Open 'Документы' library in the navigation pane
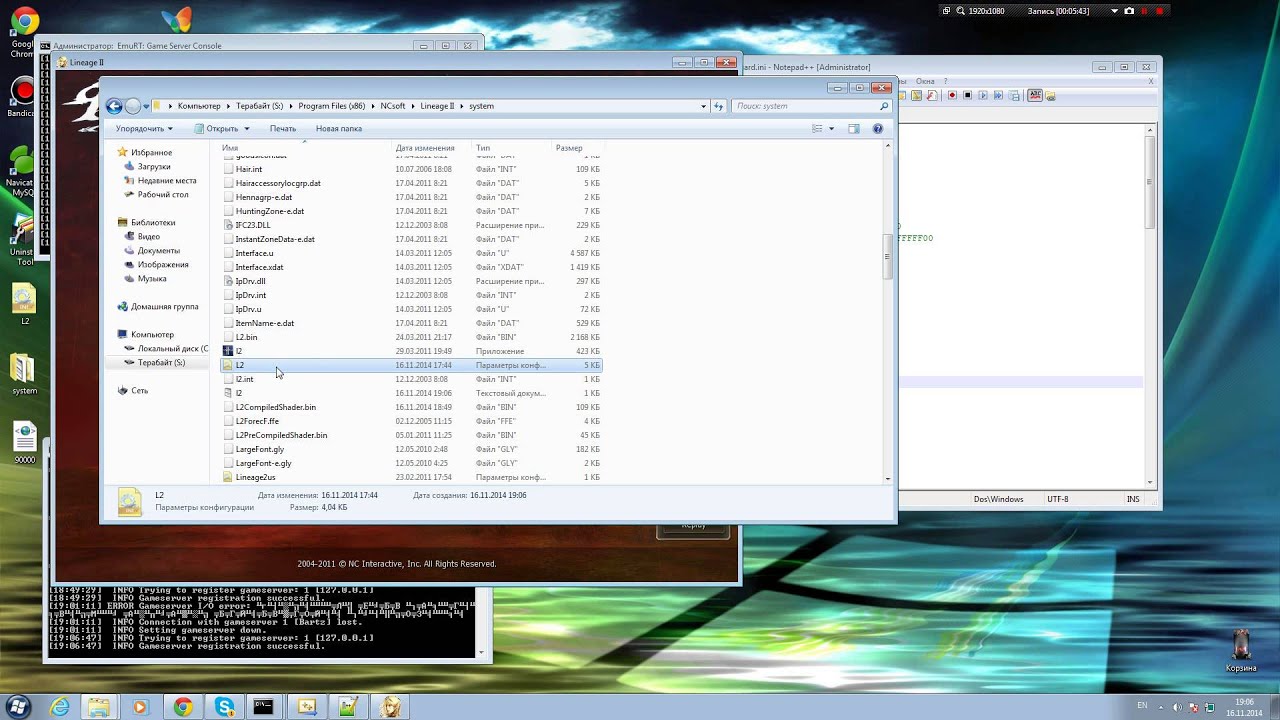Viewport: 1280px width, 720px height. (x=159, y=251)
